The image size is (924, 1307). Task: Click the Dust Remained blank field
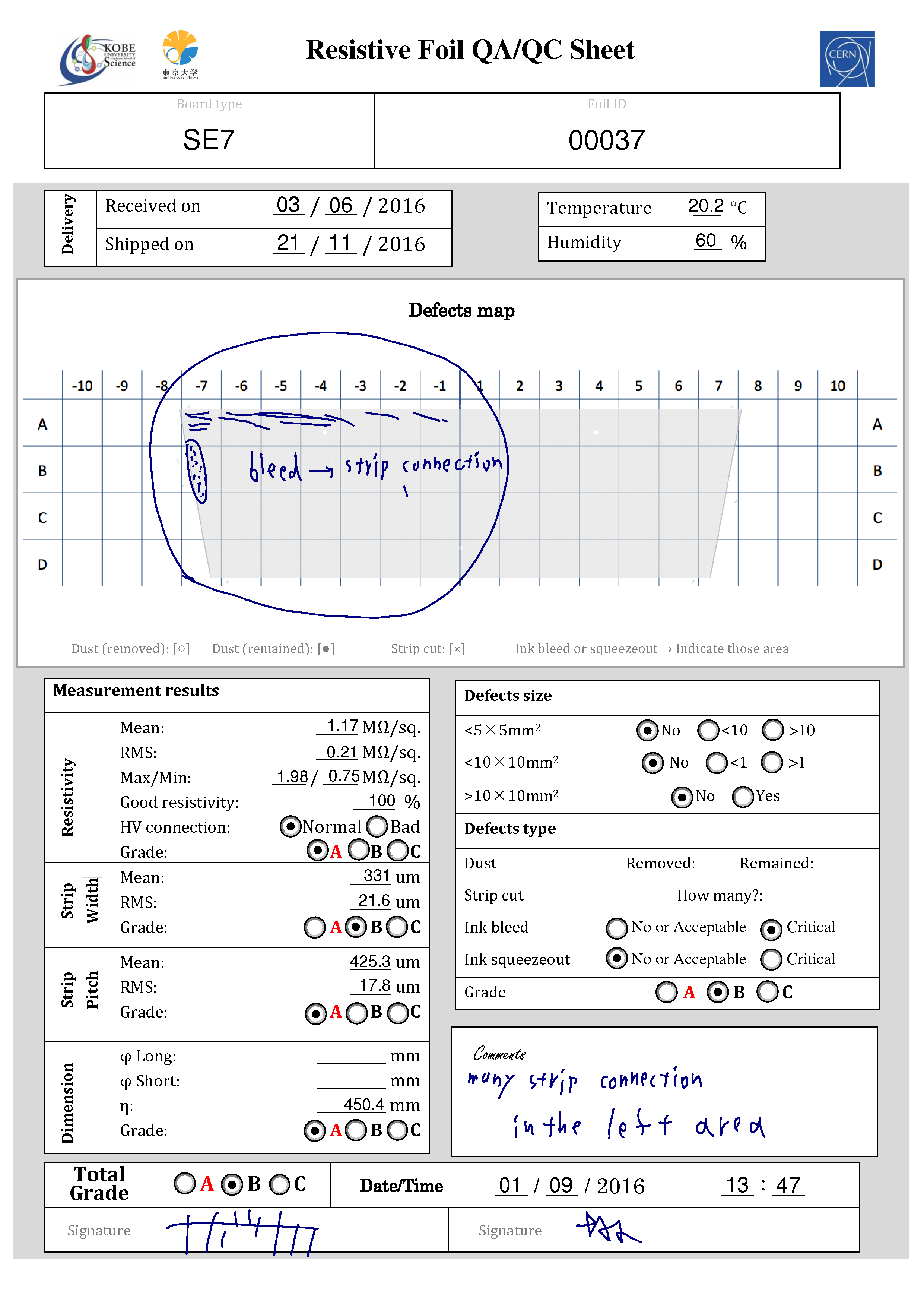click(x=829, y=864)
